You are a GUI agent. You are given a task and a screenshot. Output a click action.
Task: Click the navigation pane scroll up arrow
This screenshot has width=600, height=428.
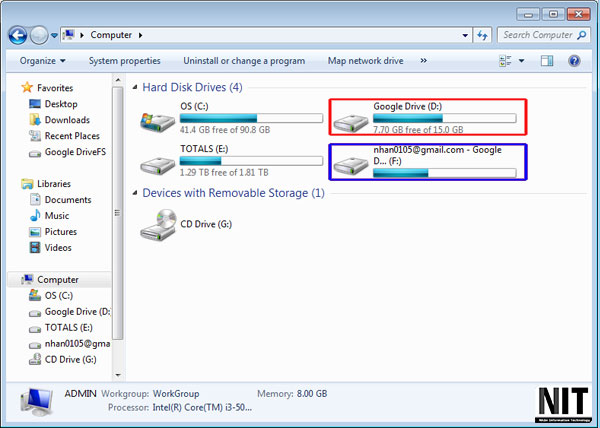click(117, 80)
